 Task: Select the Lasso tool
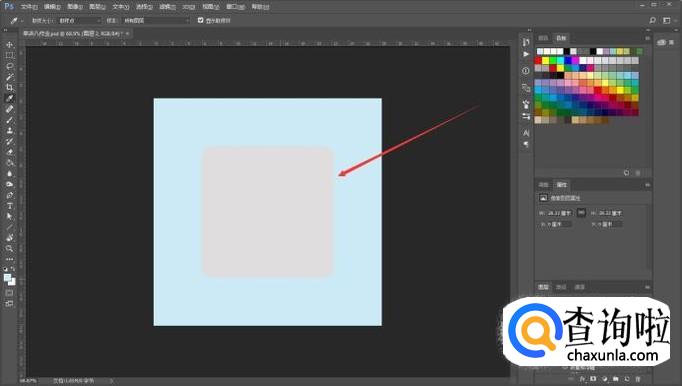pyautogui.click(x=10, y=66)
